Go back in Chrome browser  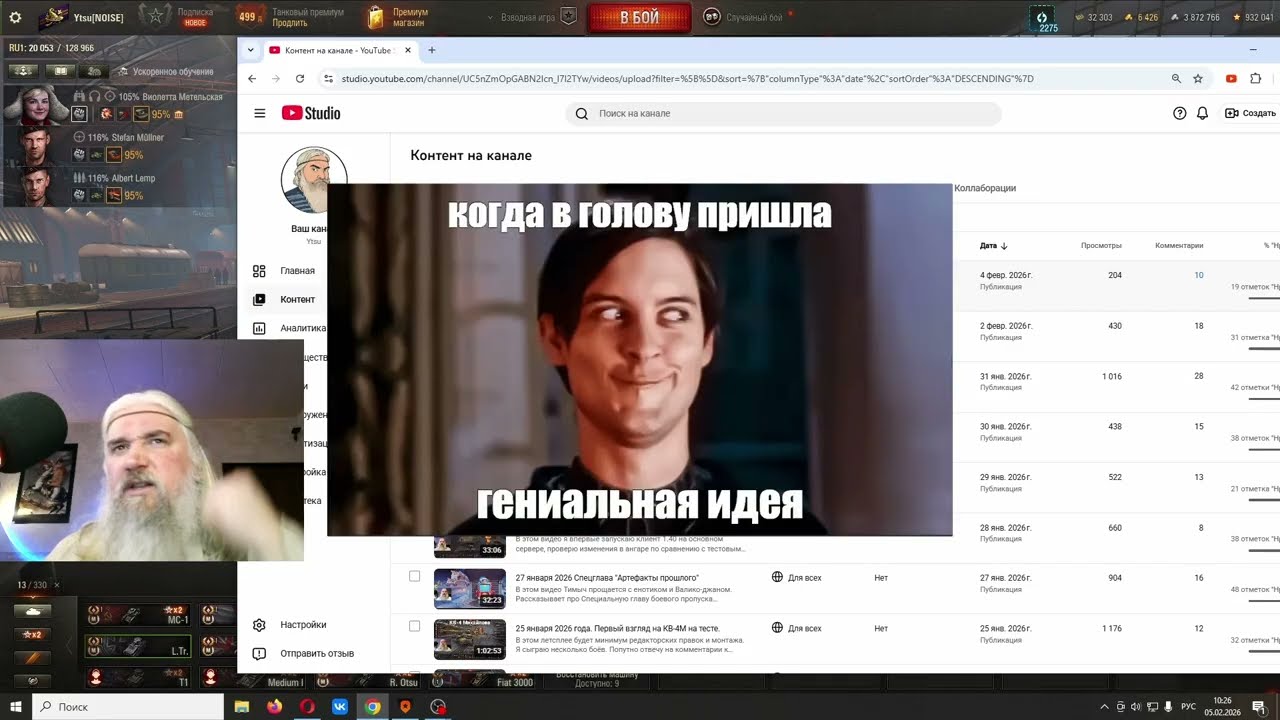coord(252,78)
